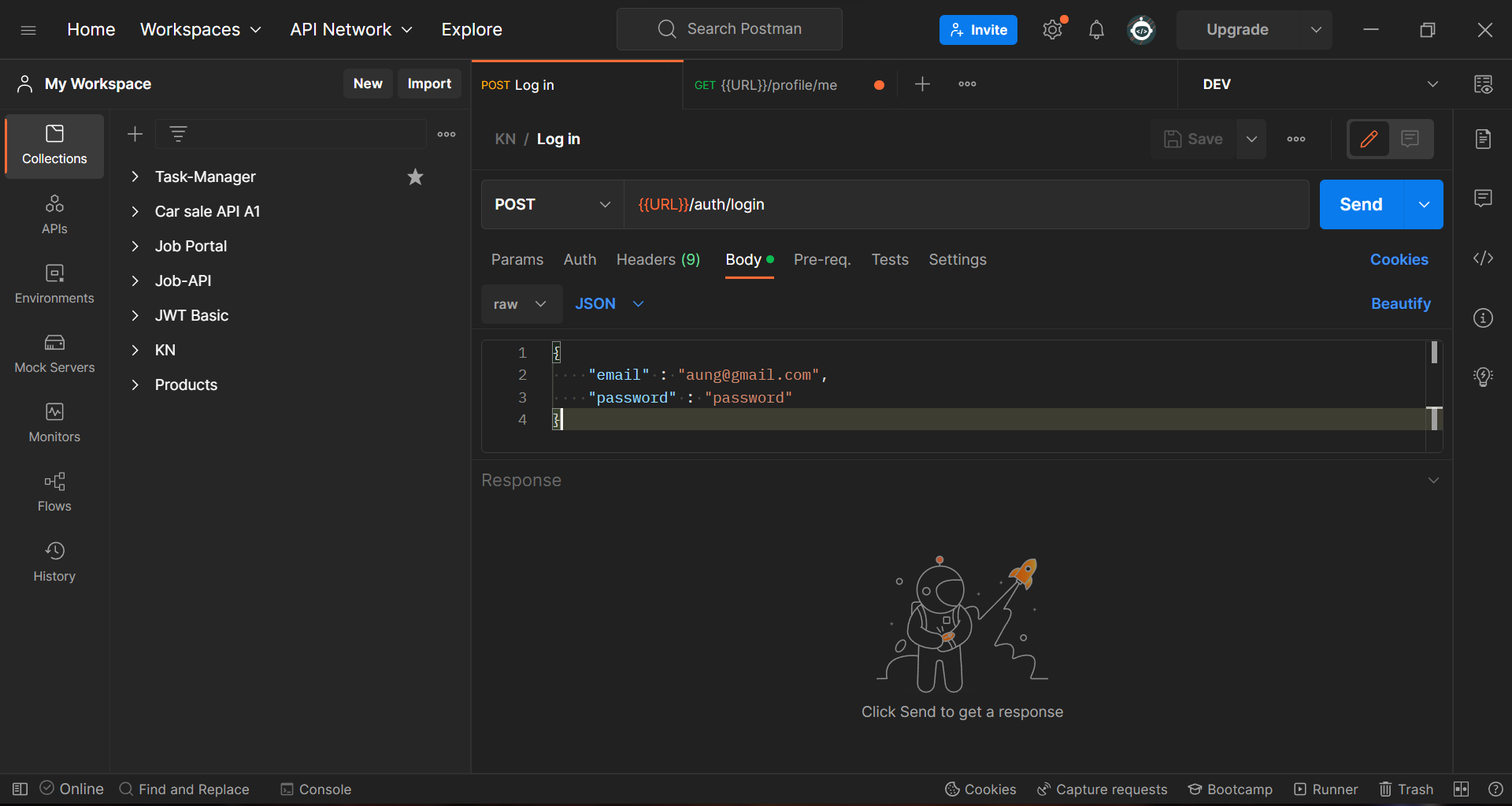Open the notifications bell
Screen dimensions: 1512x806
[x=1095, y=30]
